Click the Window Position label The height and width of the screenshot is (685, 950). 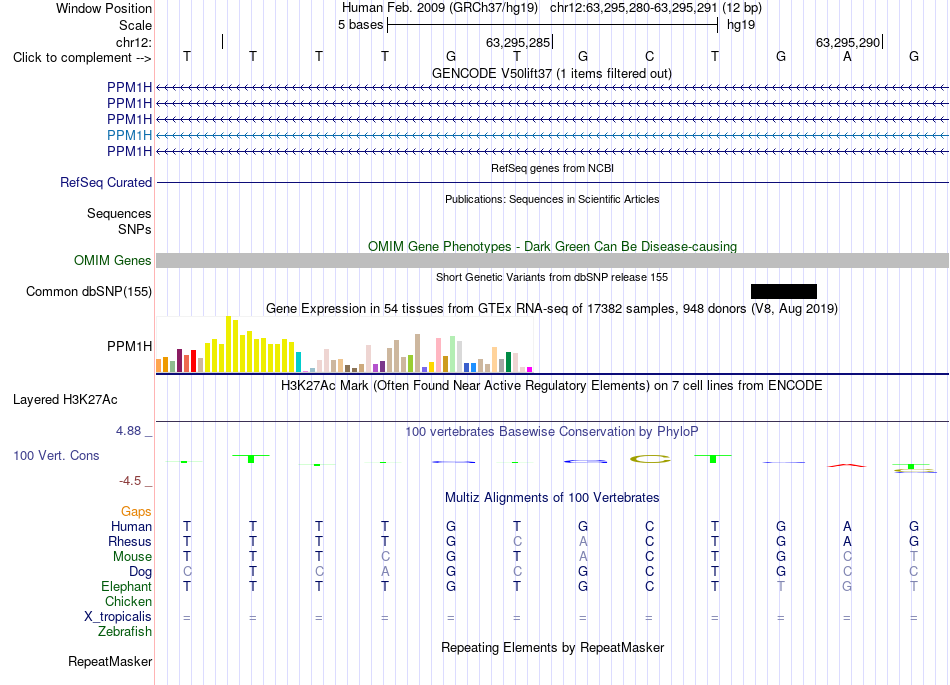(x=104, y=8)
